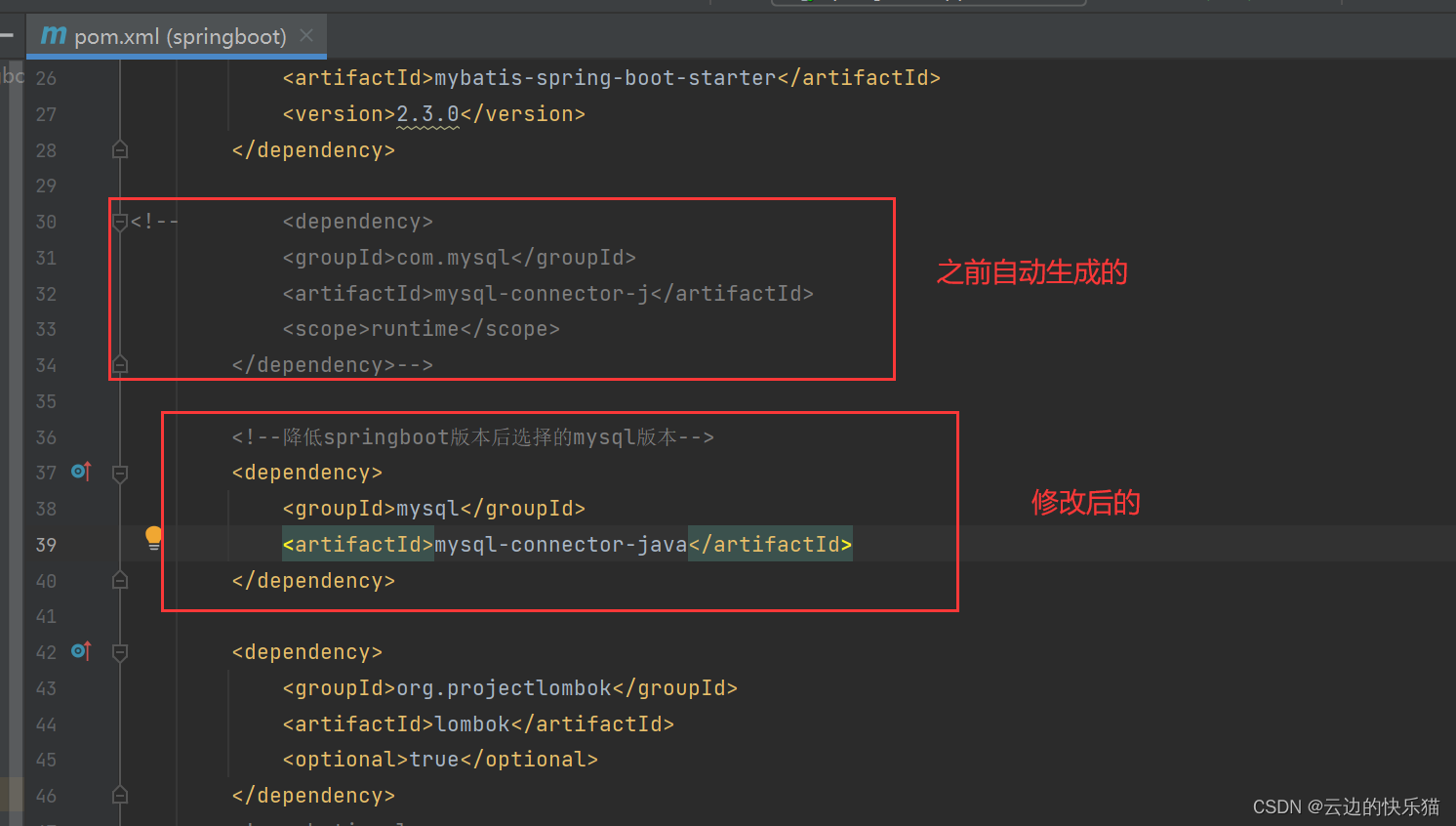Click mysql-connector-j artifactId on line 32
The height and width of the screenshot is (826, 1456).
[542, 294]
